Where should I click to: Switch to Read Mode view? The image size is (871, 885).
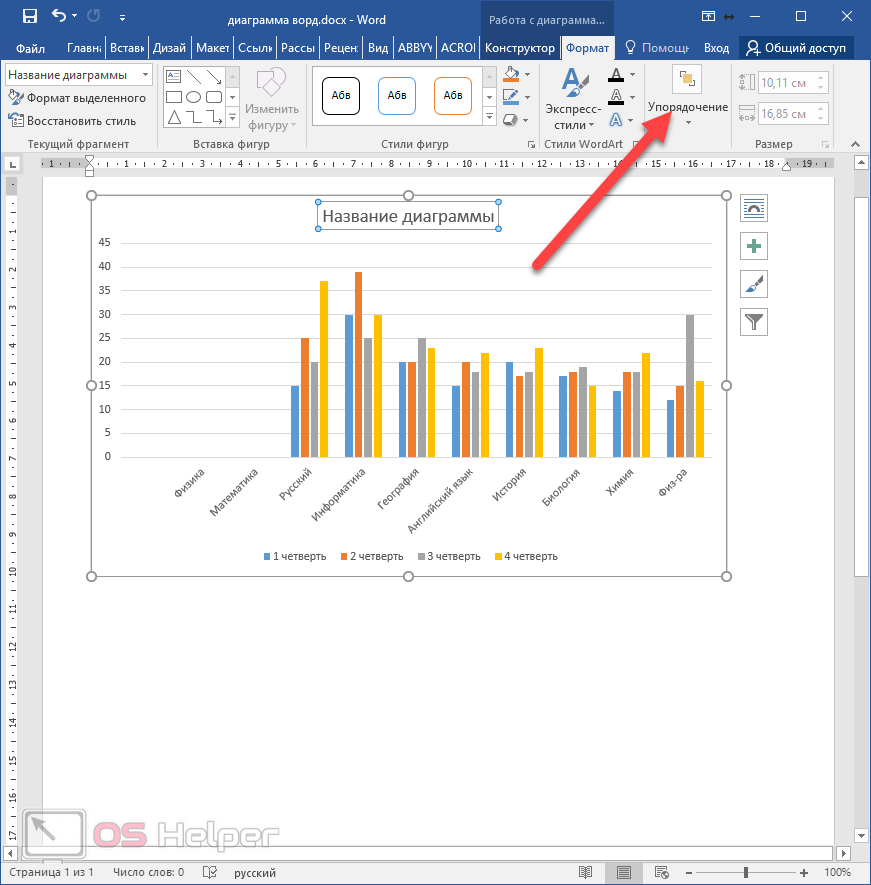pyautogui.click(x=583, y=872)
